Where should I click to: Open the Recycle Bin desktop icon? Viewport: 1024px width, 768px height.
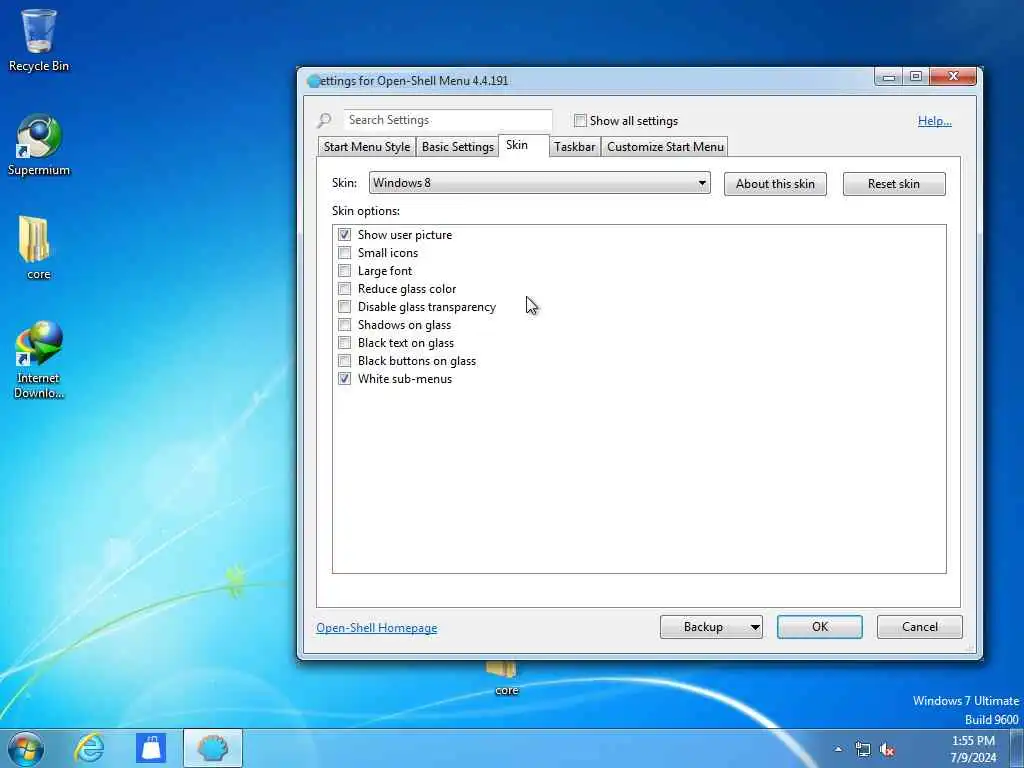(x=39, y=40)
